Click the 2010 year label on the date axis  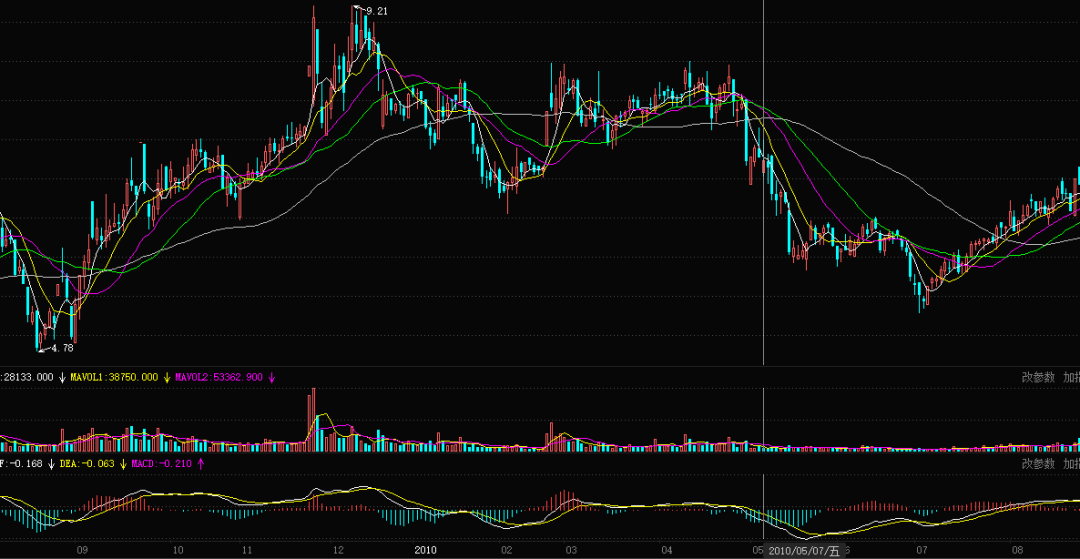click(426, 550)
